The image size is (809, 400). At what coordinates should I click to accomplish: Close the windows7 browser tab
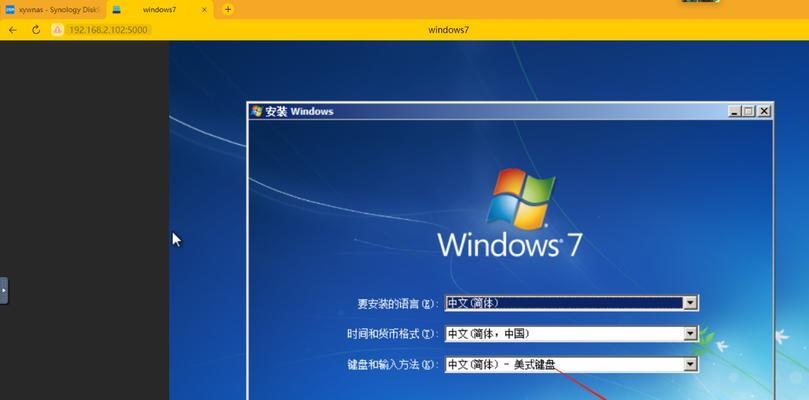click(x=204, y=10)
